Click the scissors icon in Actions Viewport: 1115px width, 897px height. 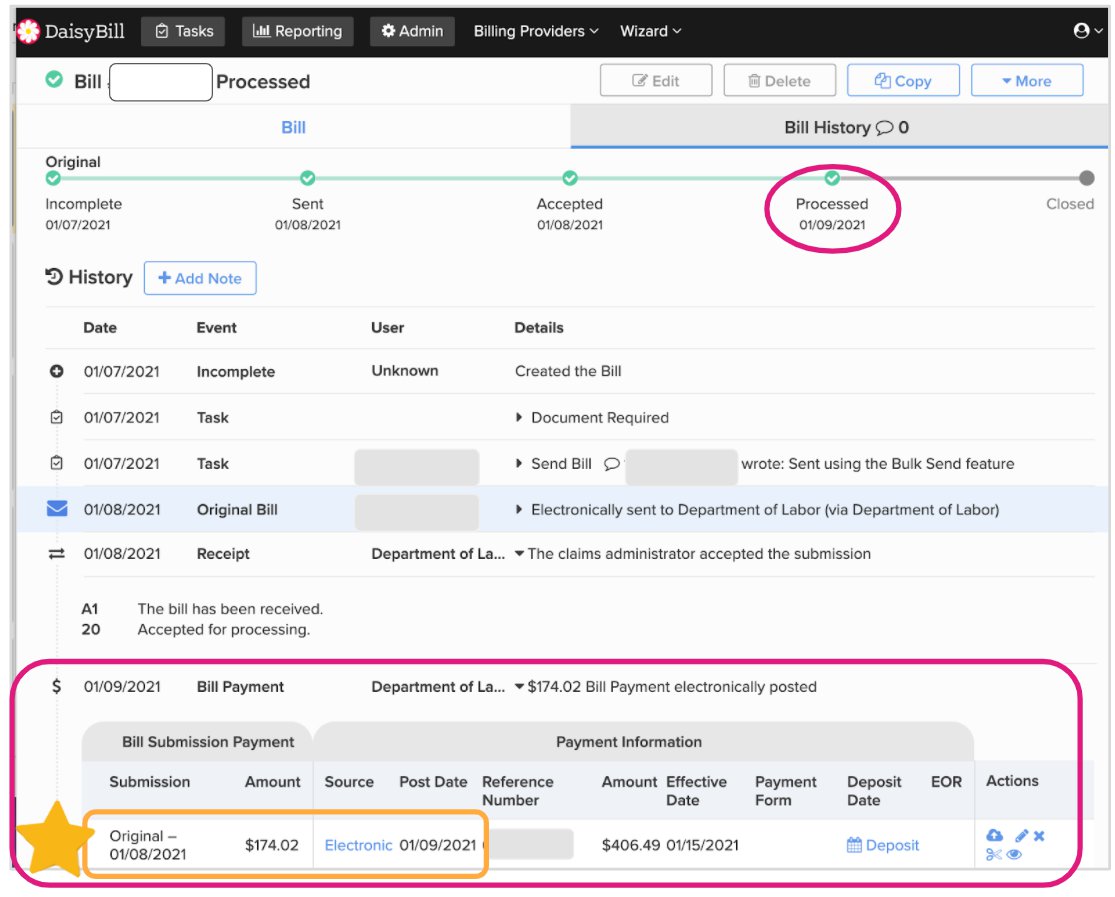click(x=993, y=854)
